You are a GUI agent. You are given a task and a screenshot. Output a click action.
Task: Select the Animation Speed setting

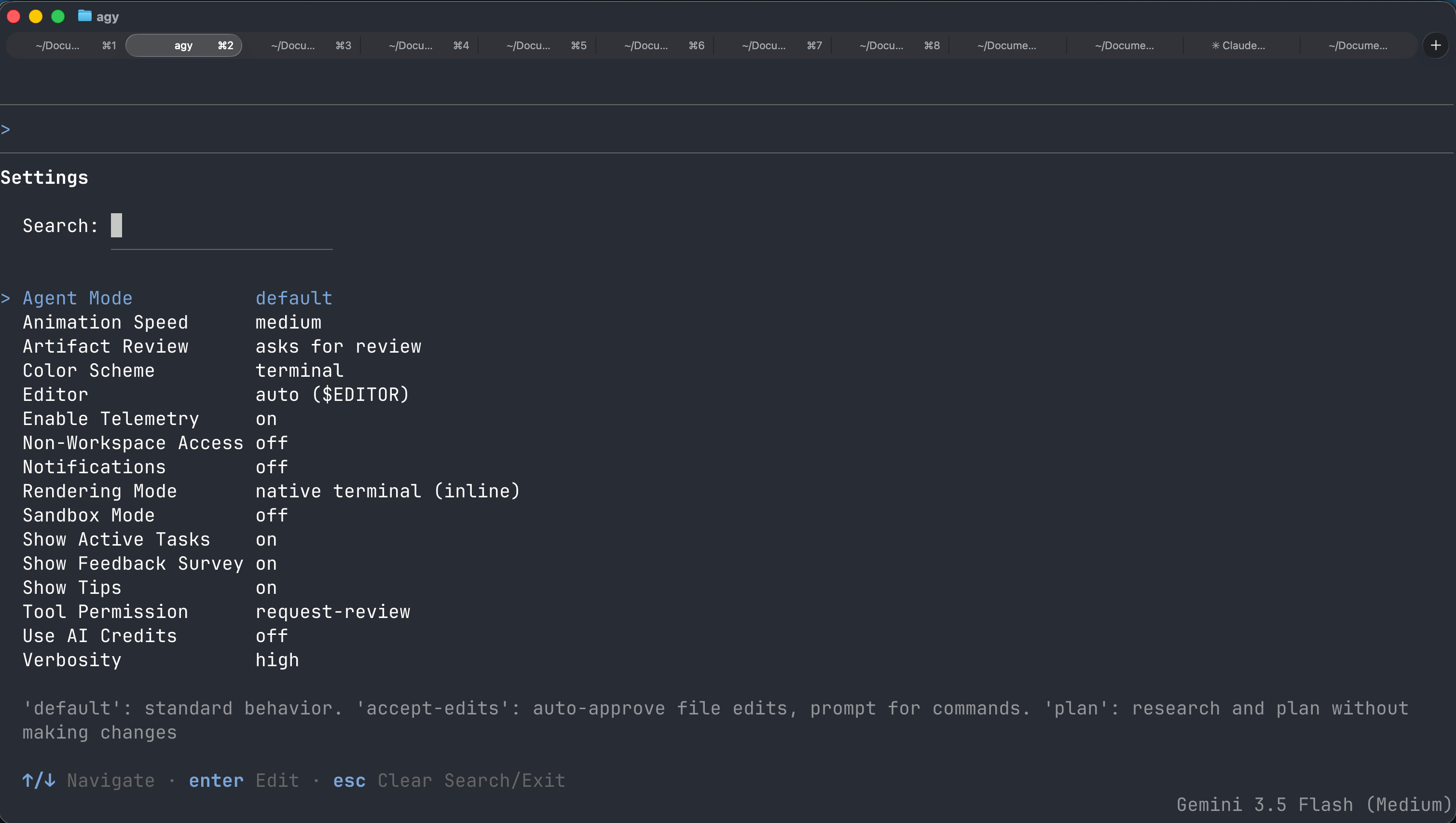tap(105, 322)
